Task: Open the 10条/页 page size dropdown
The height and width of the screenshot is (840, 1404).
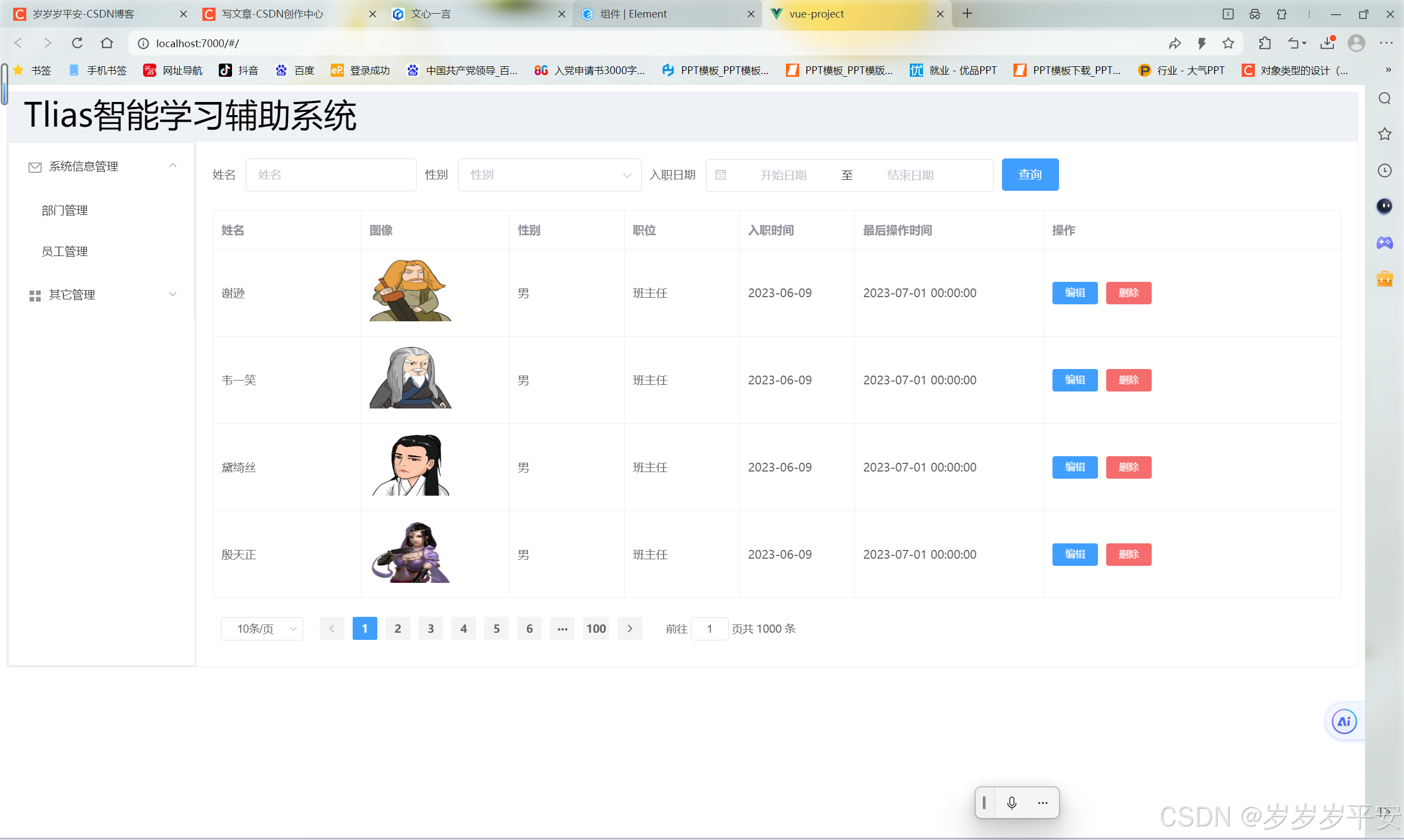Action: tap(262, 628)
